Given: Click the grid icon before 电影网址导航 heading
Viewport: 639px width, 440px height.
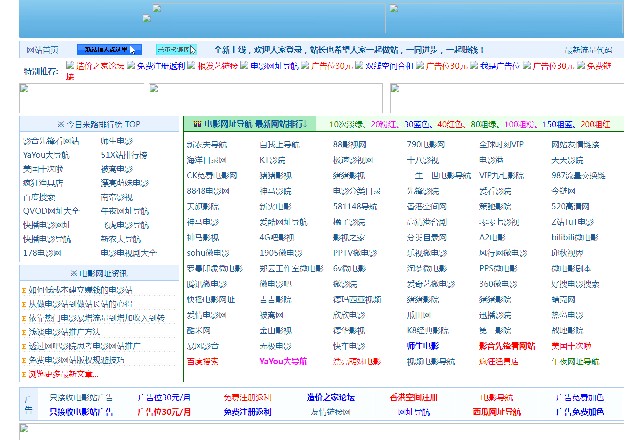Looking at the screenshot, I should [x=197, y=124].
